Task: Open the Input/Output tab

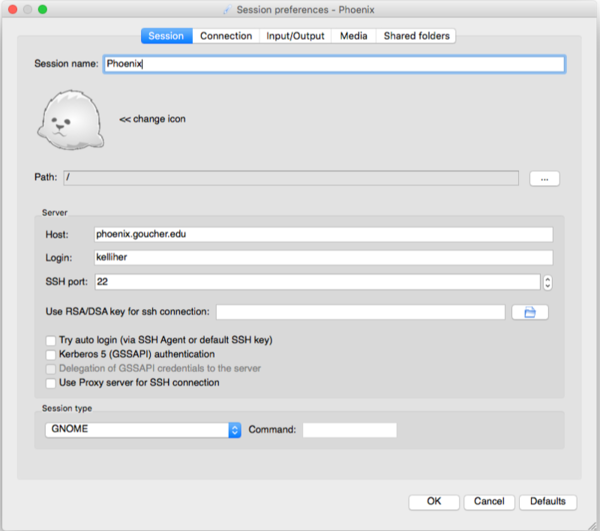Action: coord(296,36)
